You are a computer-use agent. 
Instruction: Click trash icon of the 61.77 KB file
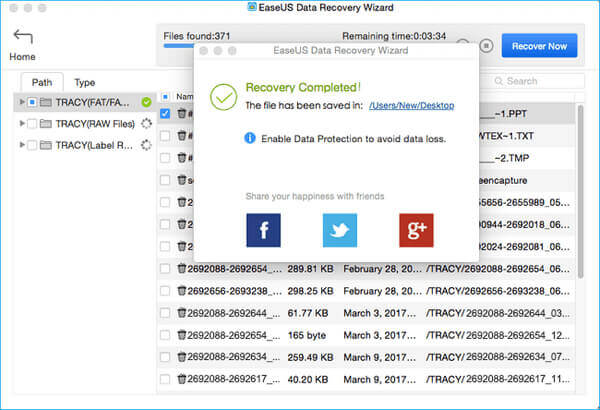click(181, 313)
